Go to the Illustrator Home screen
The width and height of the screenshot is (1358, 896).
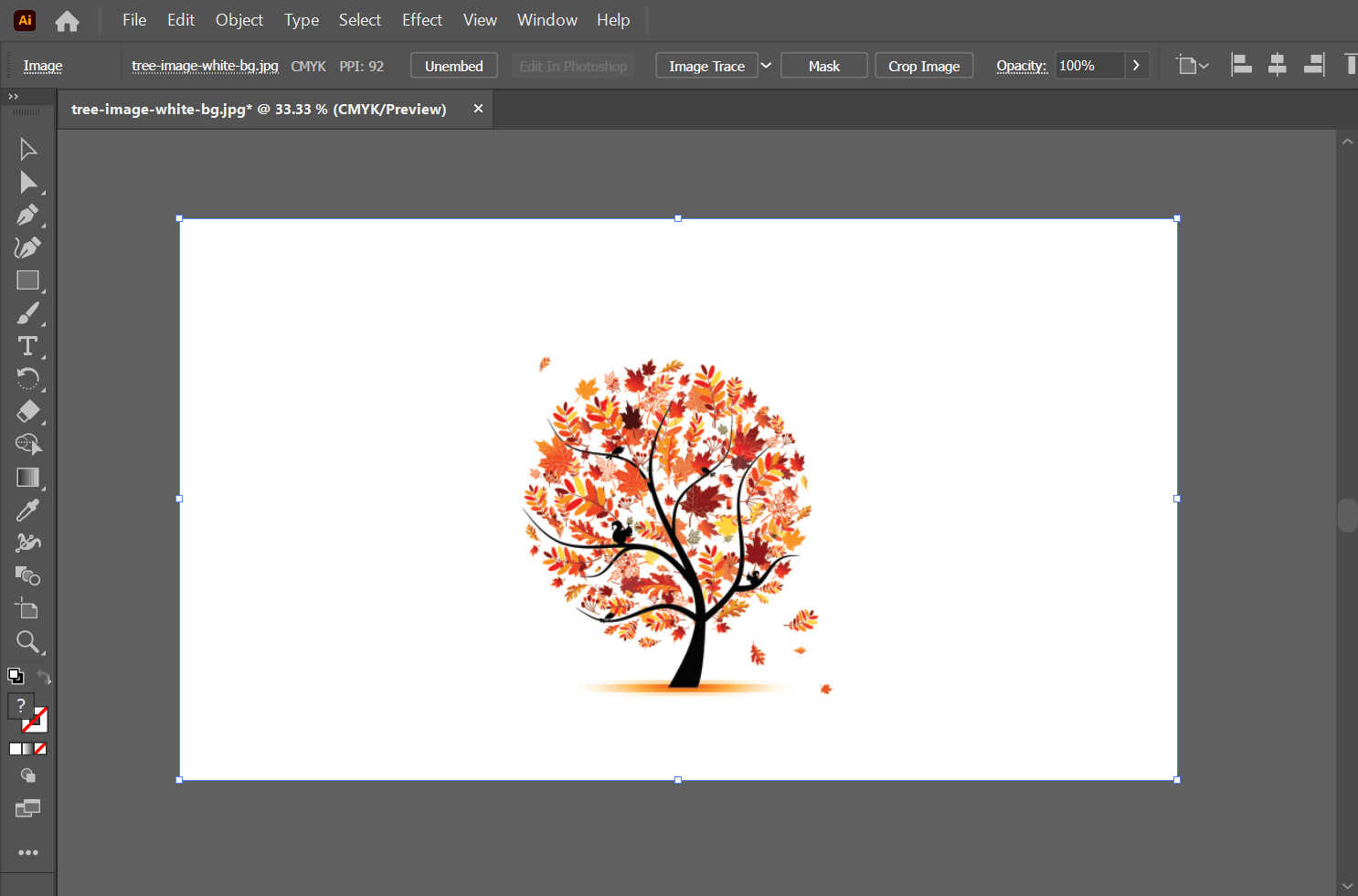click(67, 21)
